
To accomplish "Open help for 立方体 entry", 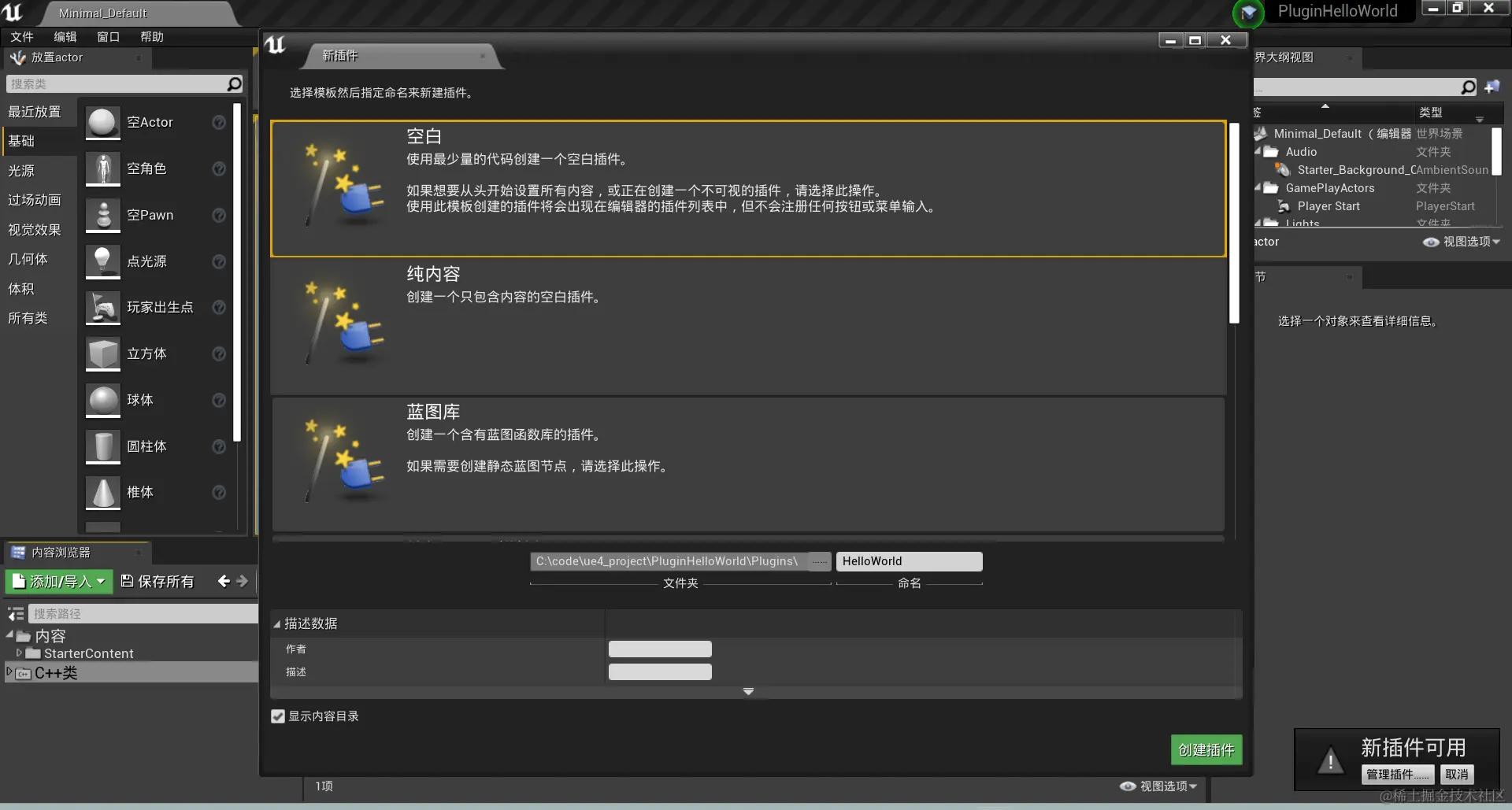I will pyautogui.click(x=219, y=353).
